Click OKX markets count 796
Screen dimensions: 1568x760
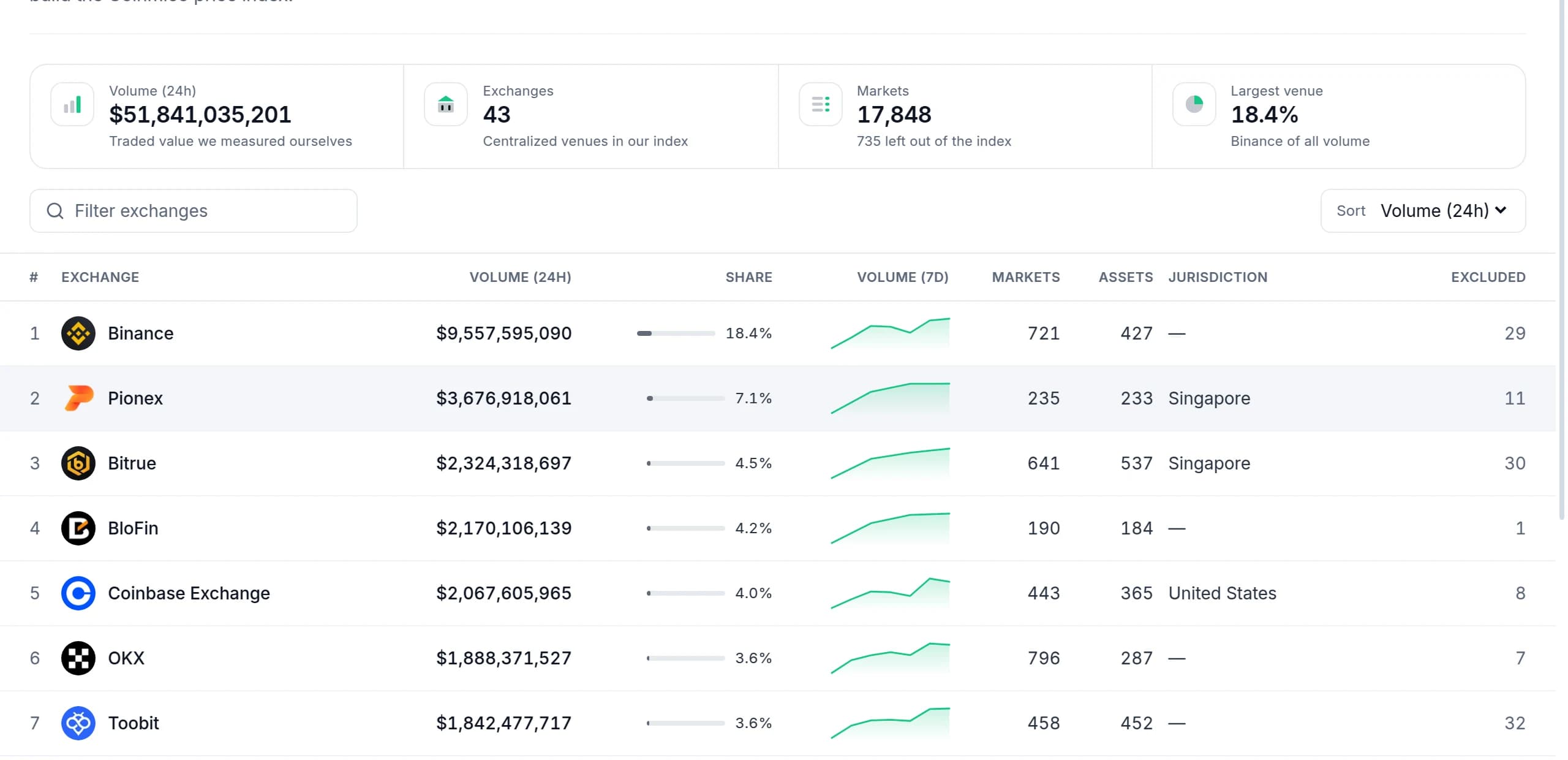[x=1044, y=658]
